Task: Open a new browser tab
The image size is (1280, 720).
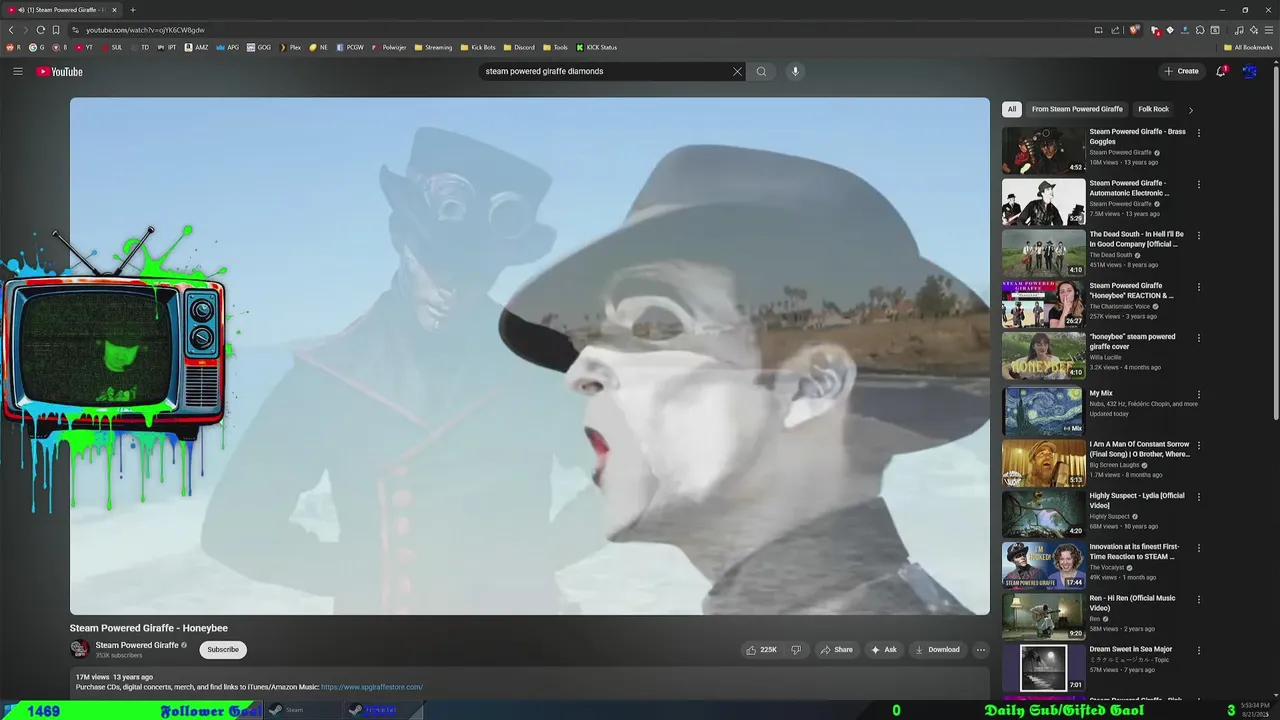Action: click(132, 10)
